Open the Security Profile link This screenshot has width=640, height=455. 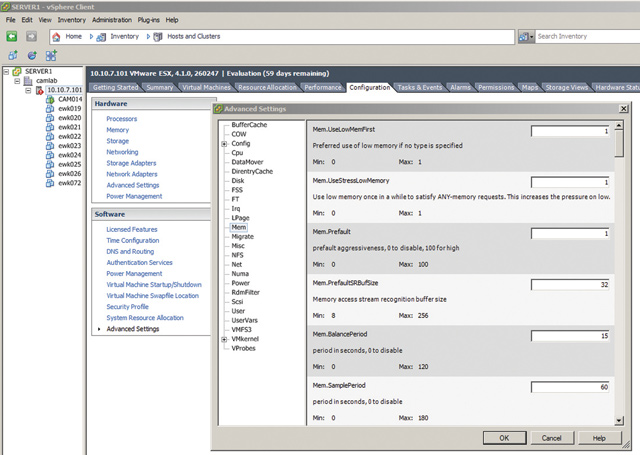click(127, 306)
